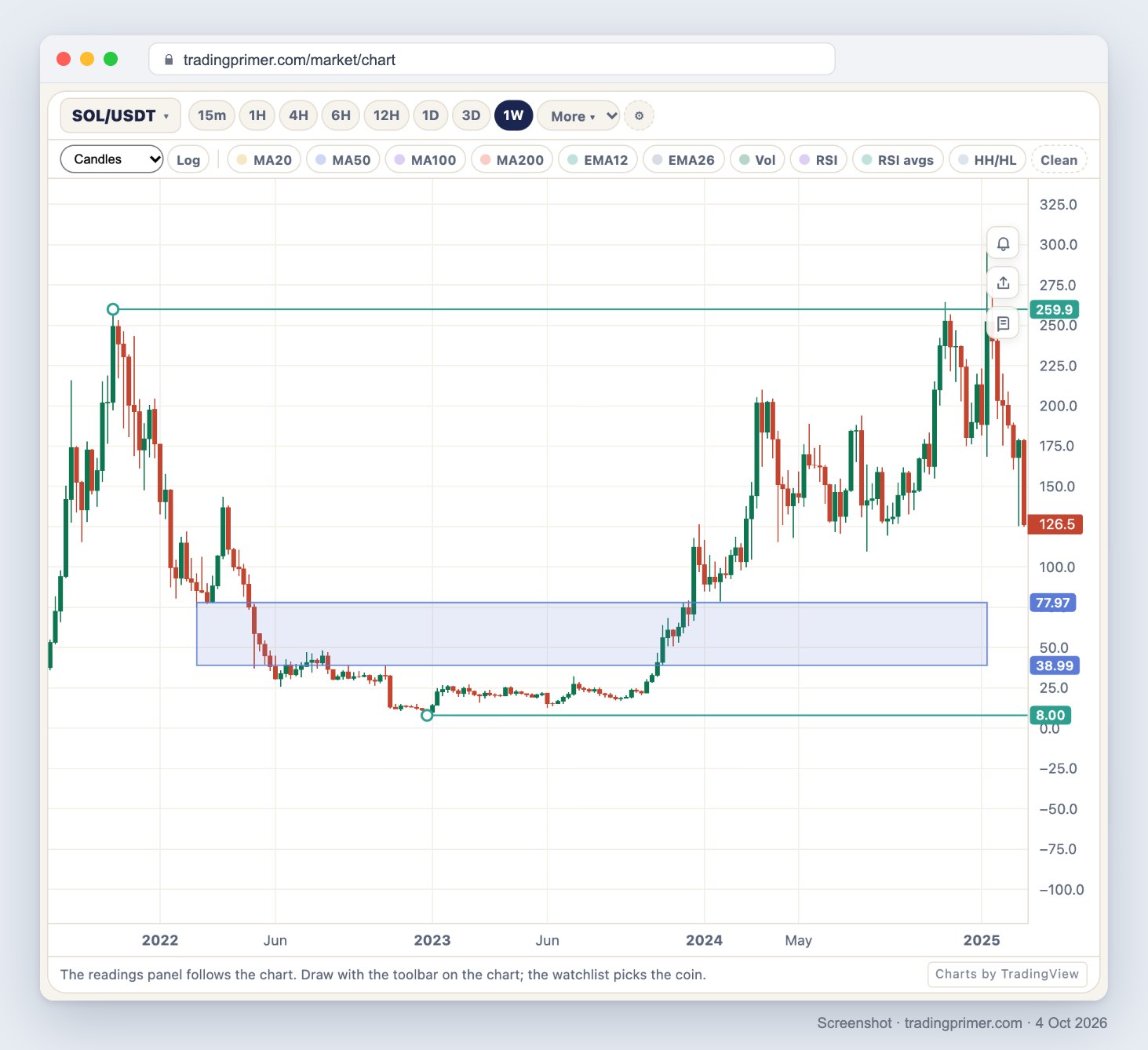
Task: Switch to the 3D timeframe
Action: 471,115
